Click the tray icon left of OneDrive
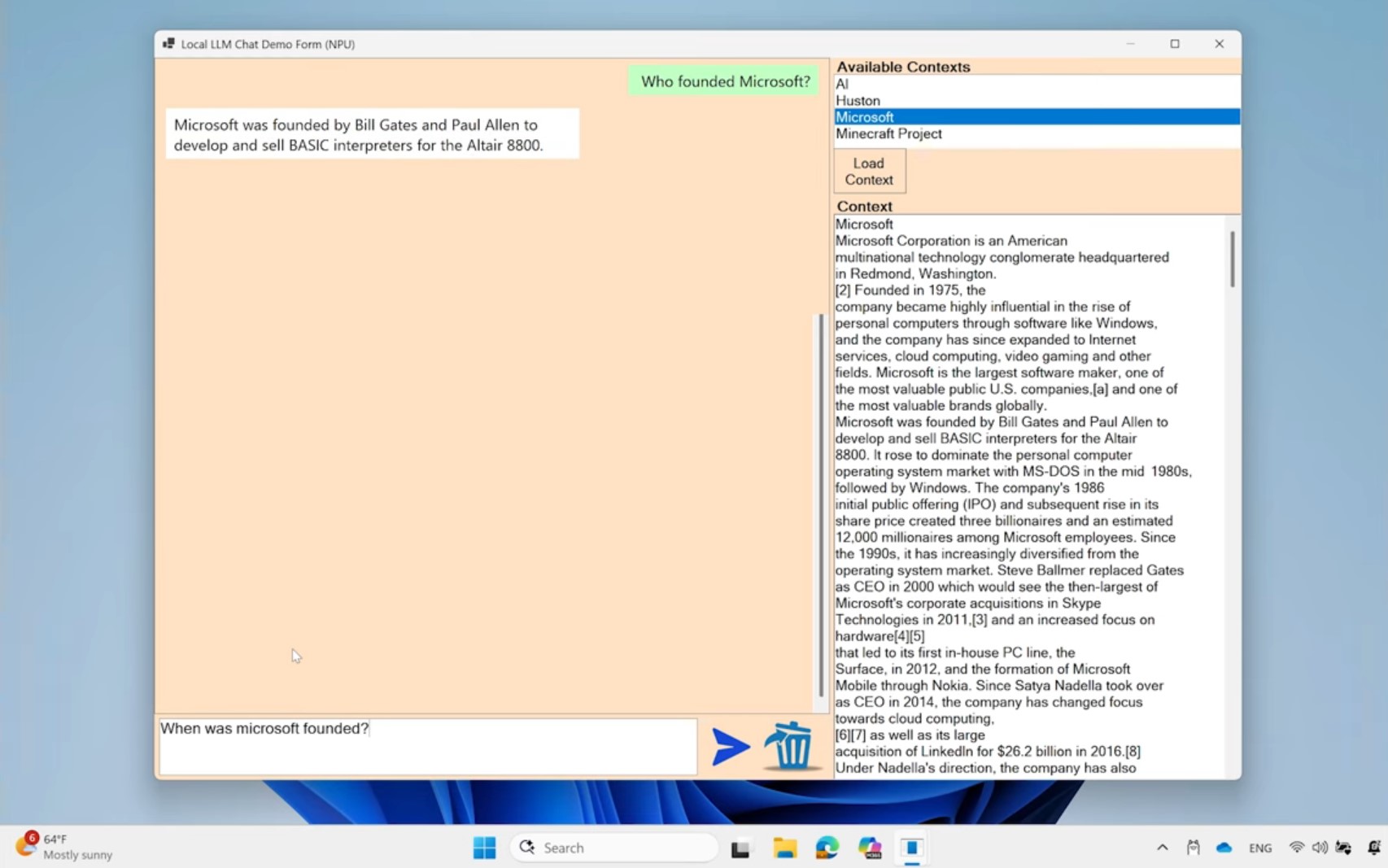 1193,848
